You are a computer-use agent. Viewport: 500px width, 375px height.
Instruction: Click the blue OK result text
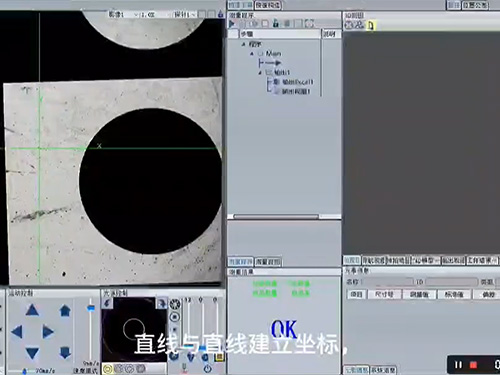click(284, 330)
